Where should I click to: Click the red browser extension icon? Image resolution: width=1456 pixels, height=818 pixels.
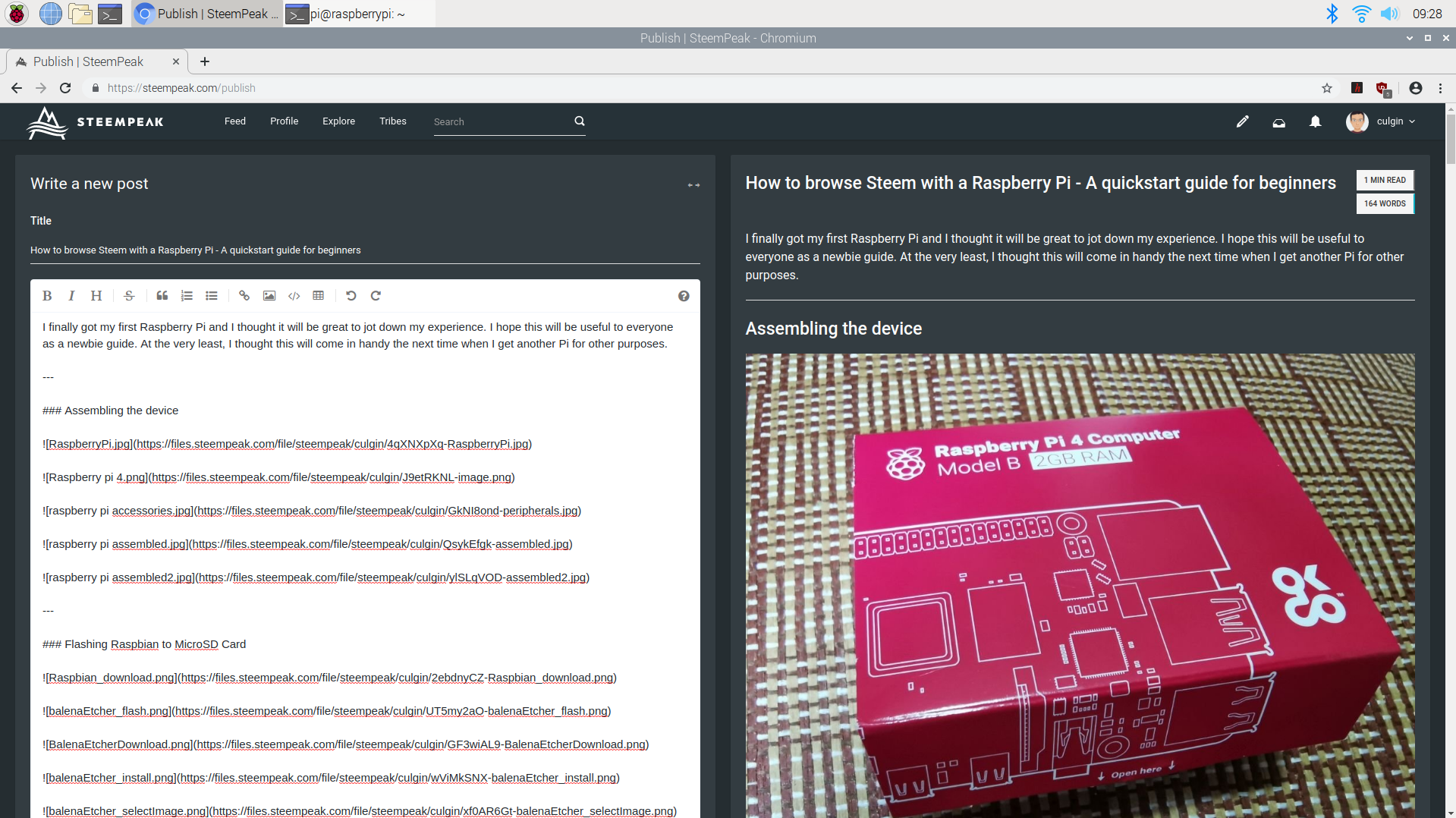(x=1357, y=88)
